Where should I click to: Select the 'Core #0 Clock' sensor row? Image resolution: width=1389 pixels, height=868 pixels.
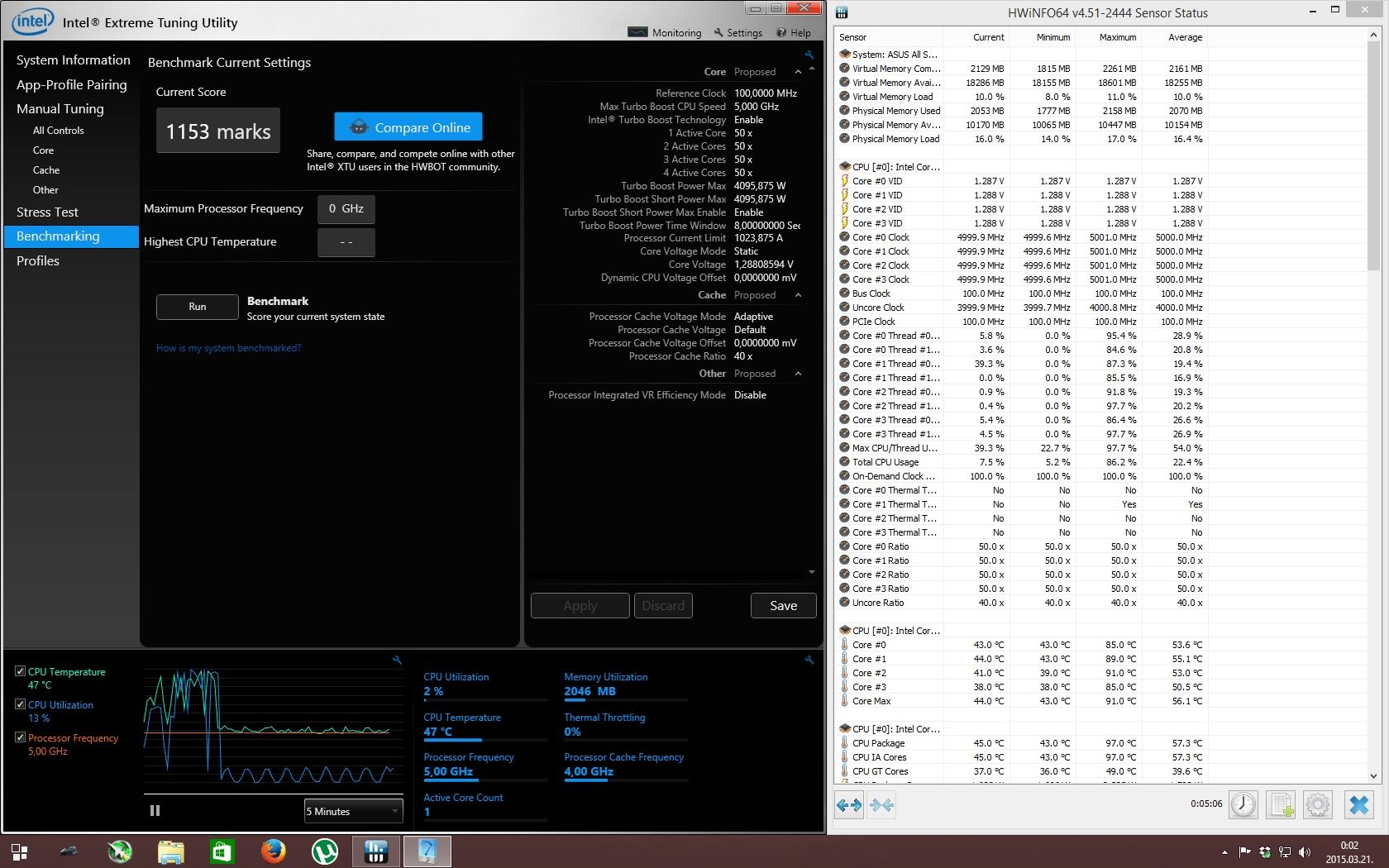point(1020,237)
